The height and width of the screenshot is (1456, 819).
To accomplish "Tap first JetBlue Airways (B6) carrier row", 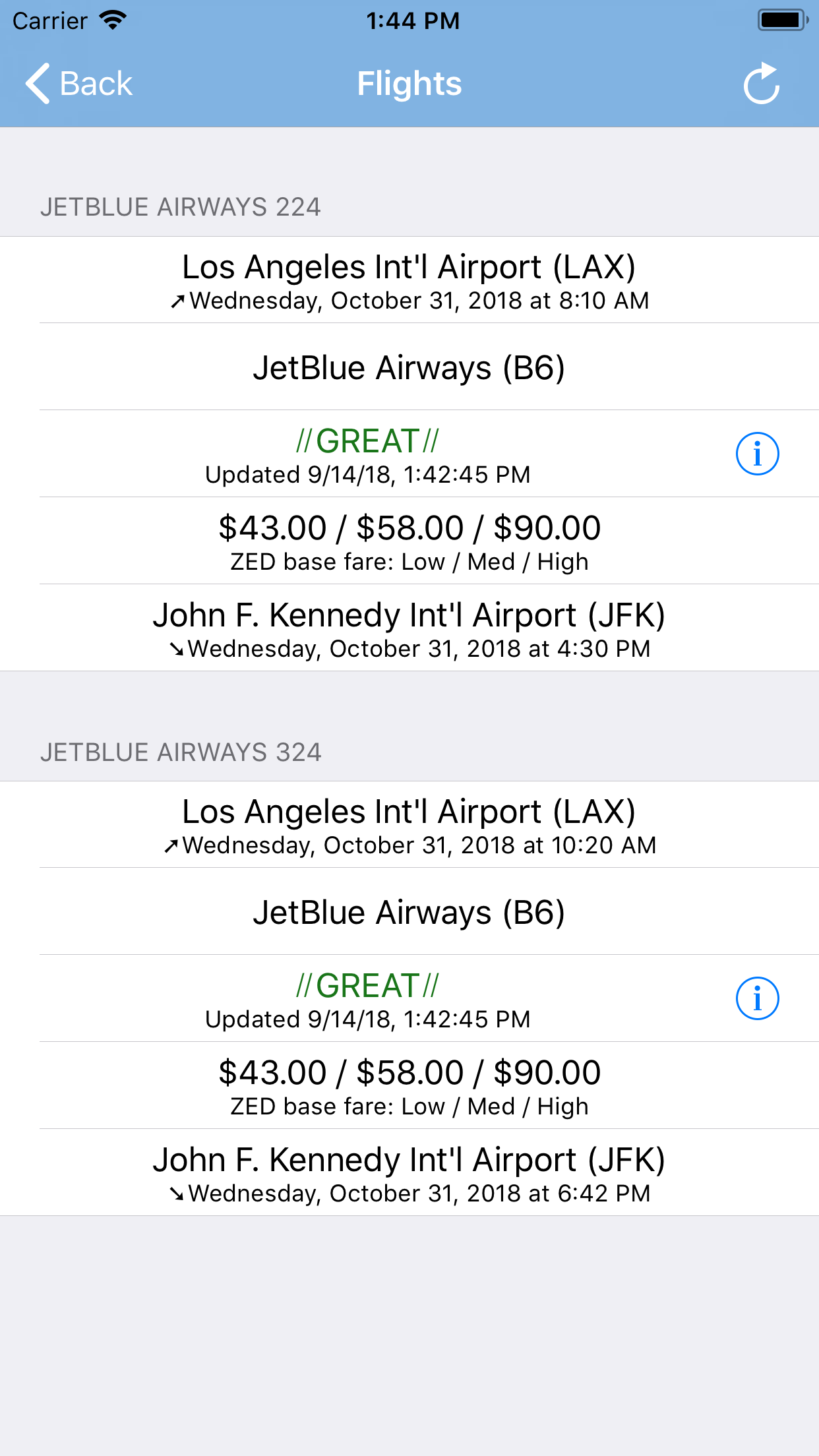I will (409, 367).
